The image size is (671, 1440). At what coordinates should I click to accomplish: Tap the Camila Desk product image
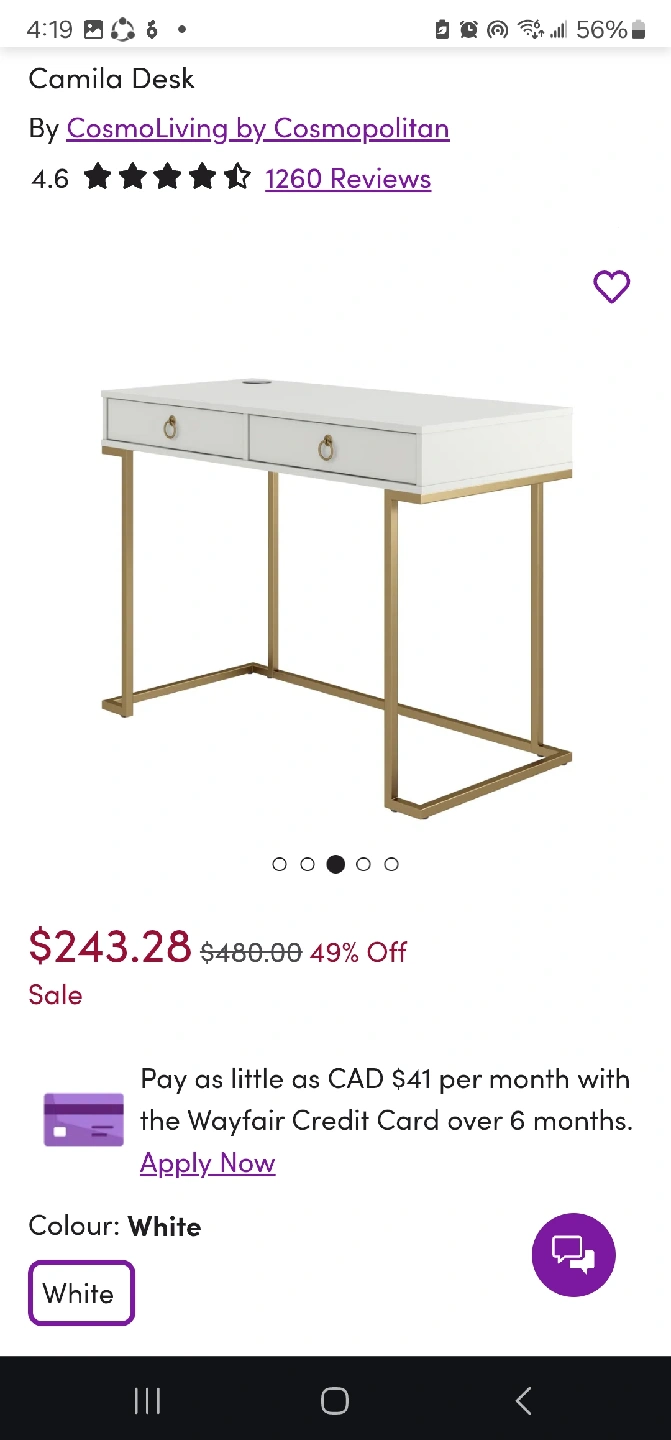point(336,596)
